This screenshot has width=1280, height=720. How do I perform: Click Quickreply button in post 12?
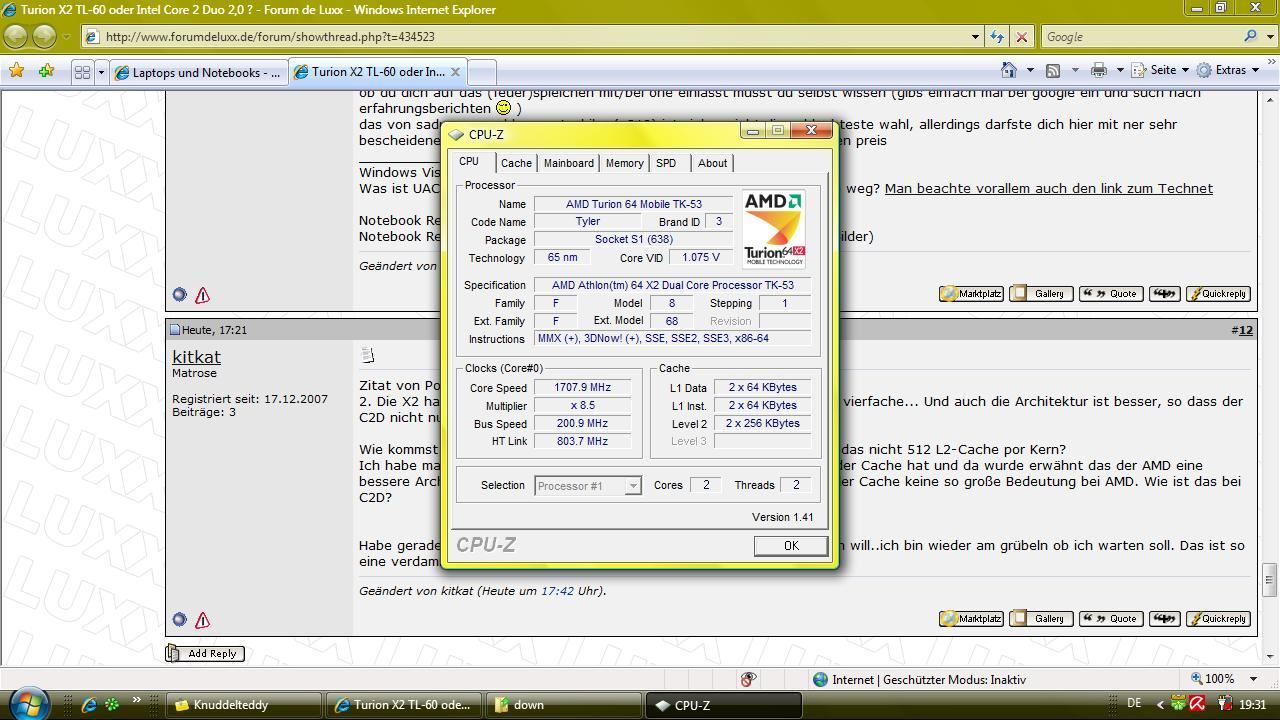tap(1217, 619)
